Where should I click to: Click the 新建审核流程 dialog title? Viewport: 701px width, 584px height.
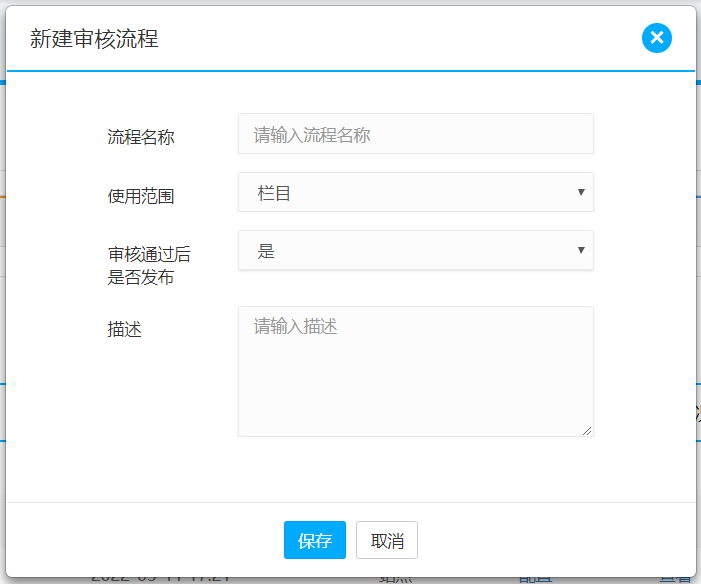tap(94, 39)
